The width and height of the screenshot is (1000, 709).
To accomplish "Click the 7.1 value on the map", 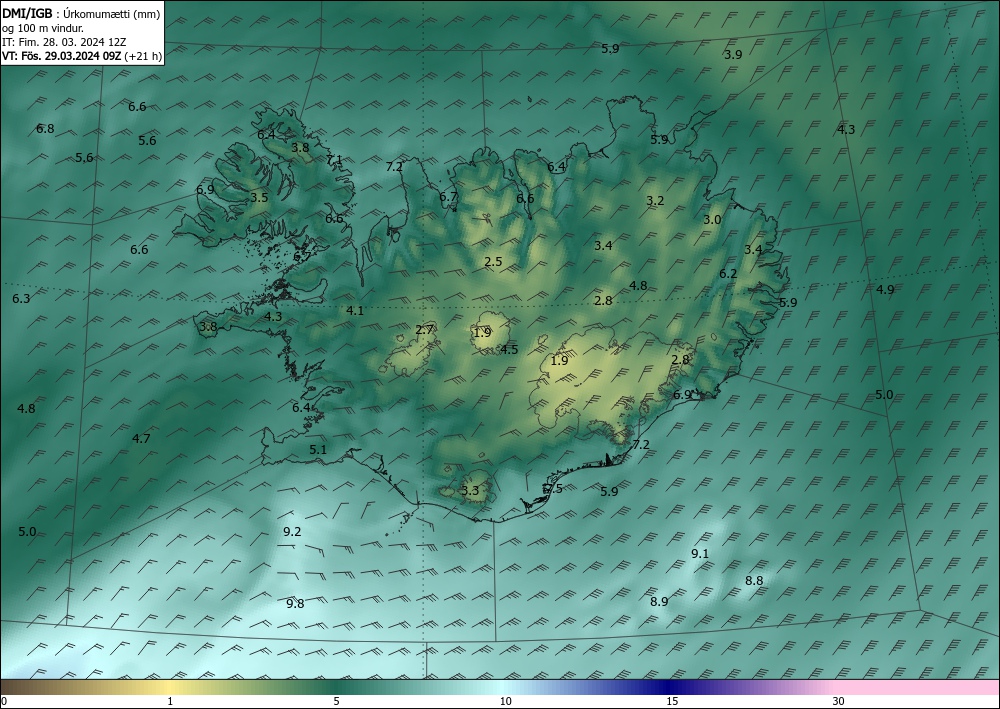I will coord(334,160).
